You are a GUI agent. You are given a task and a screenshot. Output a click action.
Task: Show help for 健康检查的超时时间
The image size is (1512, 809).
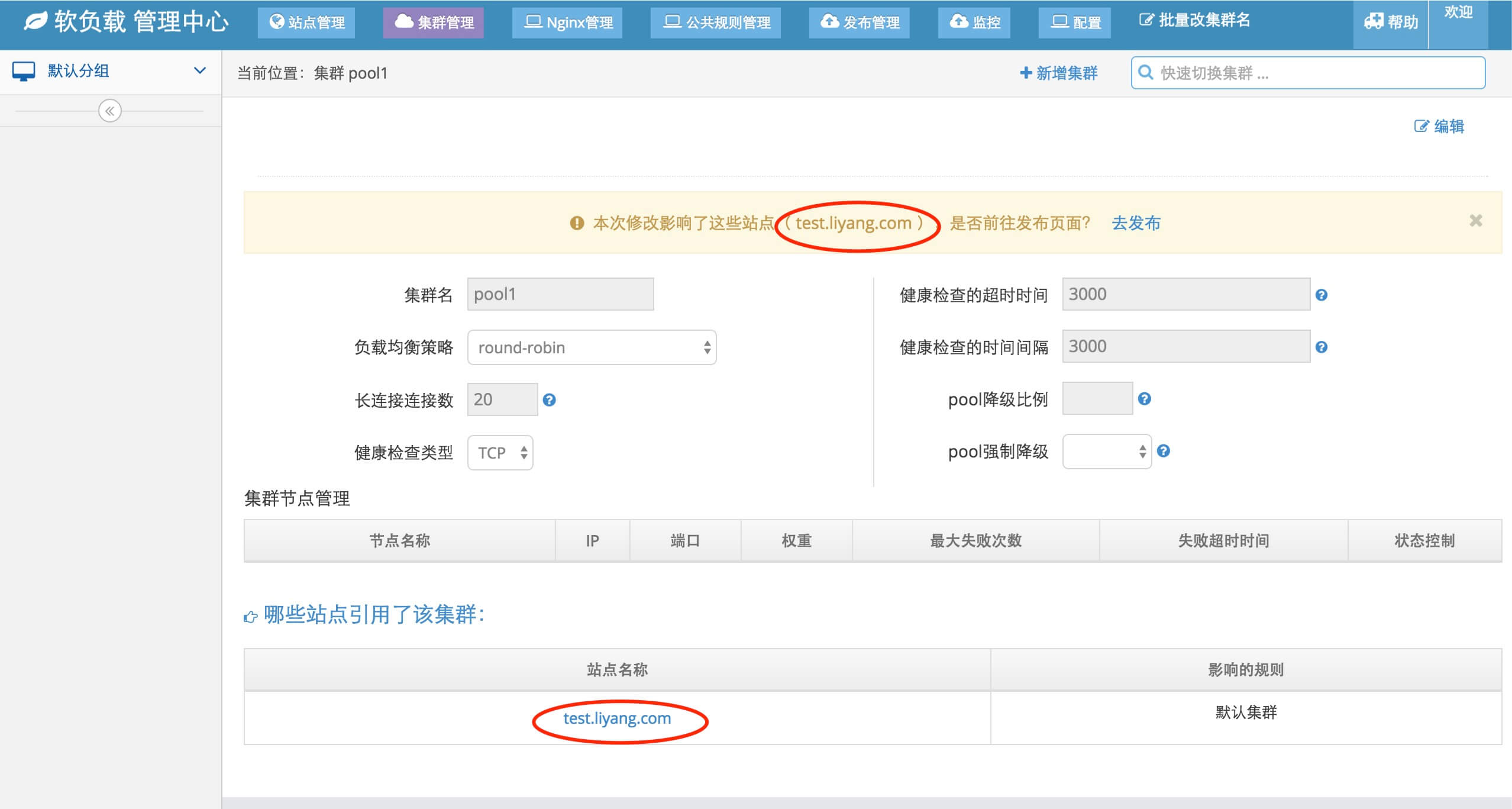pos(1322,295)
